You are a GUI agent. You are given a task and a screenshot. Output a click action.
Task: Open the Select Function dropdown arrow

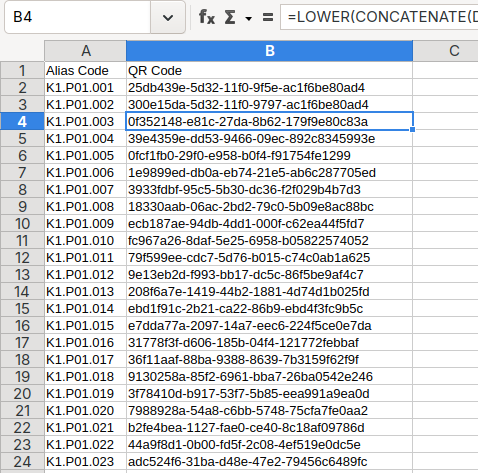pos(248,18)
